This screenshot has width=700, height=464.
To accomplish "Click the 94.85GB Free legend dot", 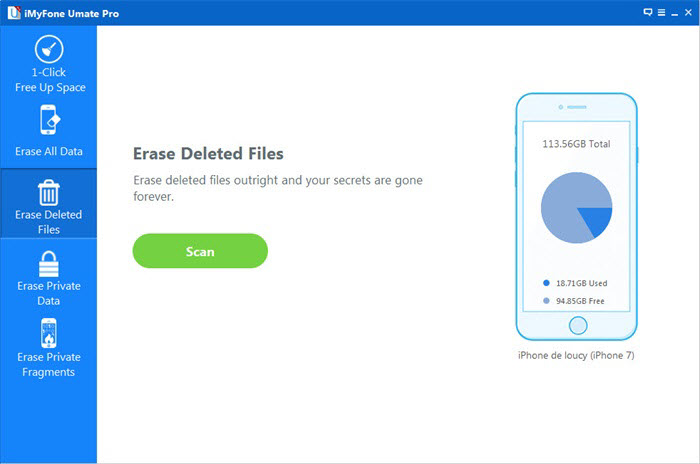I will click(x=545, y=300).
